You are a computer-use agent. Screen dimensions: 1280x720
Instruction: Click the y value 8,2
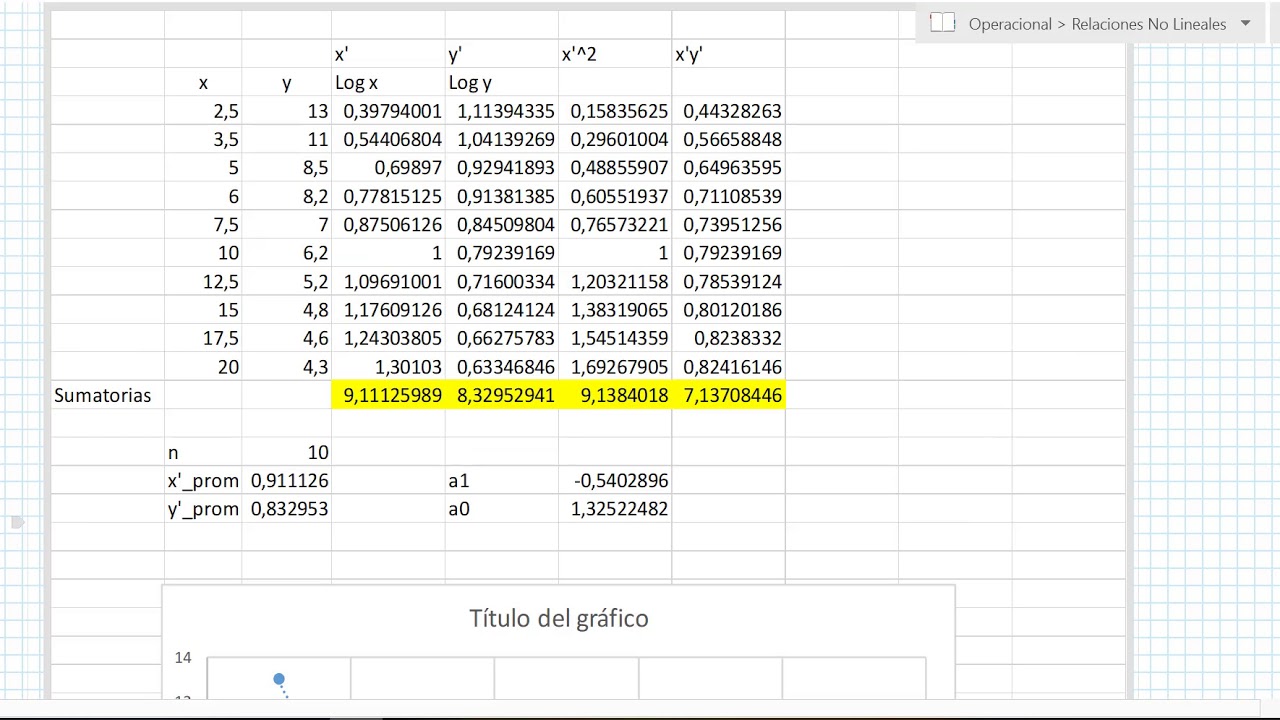286,197
